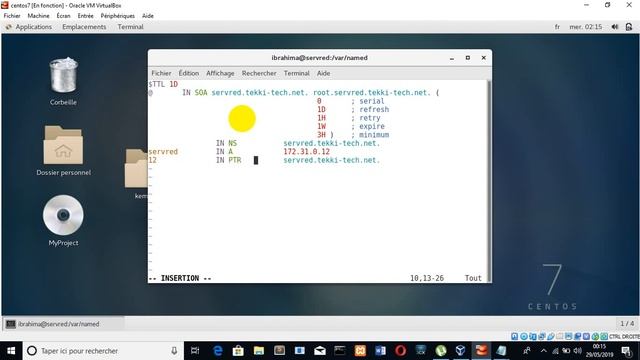Open VirtualBox Écran menu

(x=63, y=16)
